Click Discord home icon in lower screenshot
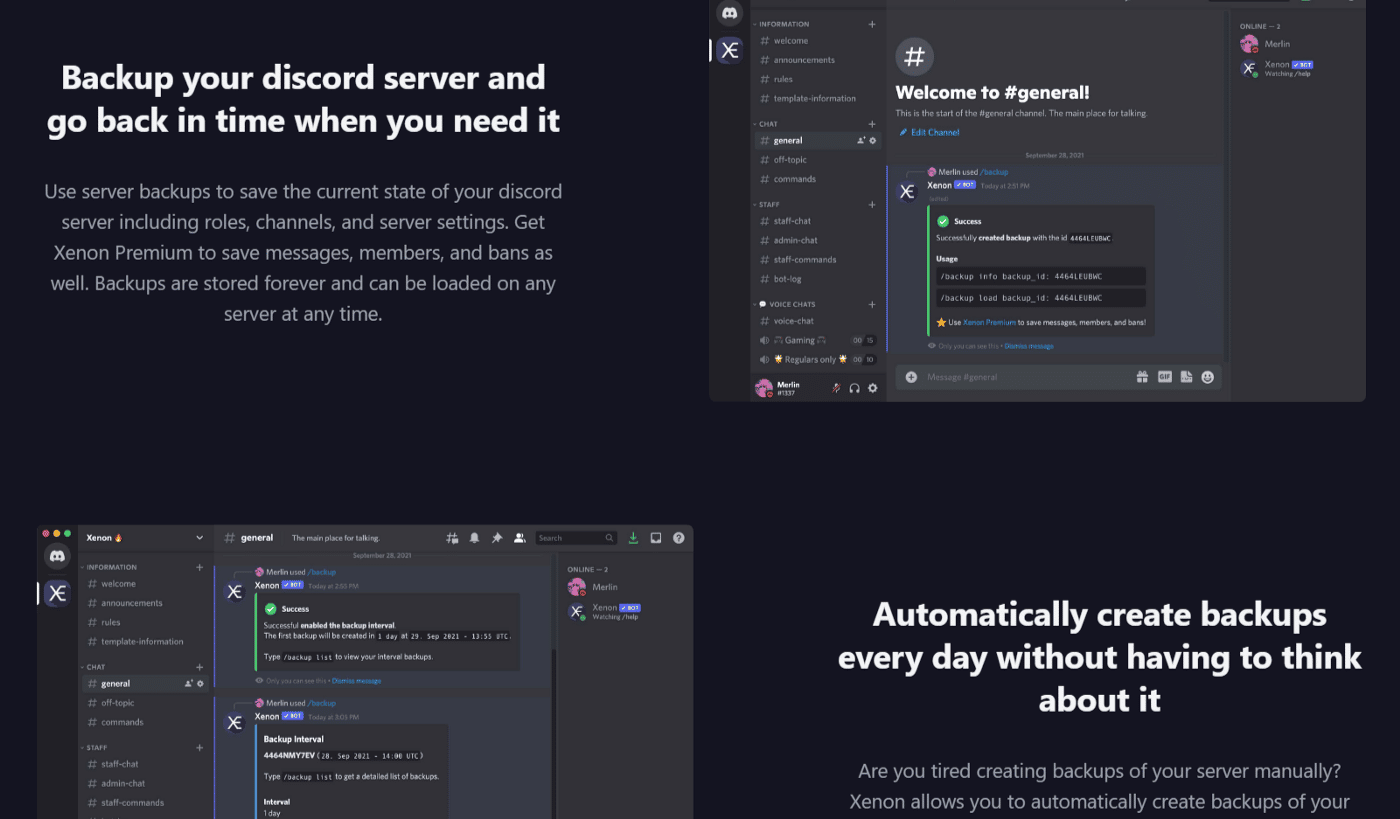Viewport: 1400px width, 819px height. coord(57,556)
